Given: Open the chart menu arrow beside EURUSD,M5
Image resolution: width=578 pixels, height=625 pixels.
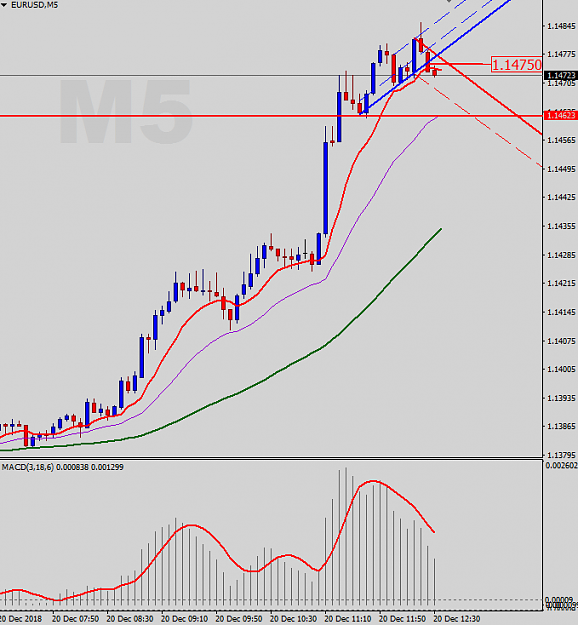Looking at the screenshot, I should [4, 5].
